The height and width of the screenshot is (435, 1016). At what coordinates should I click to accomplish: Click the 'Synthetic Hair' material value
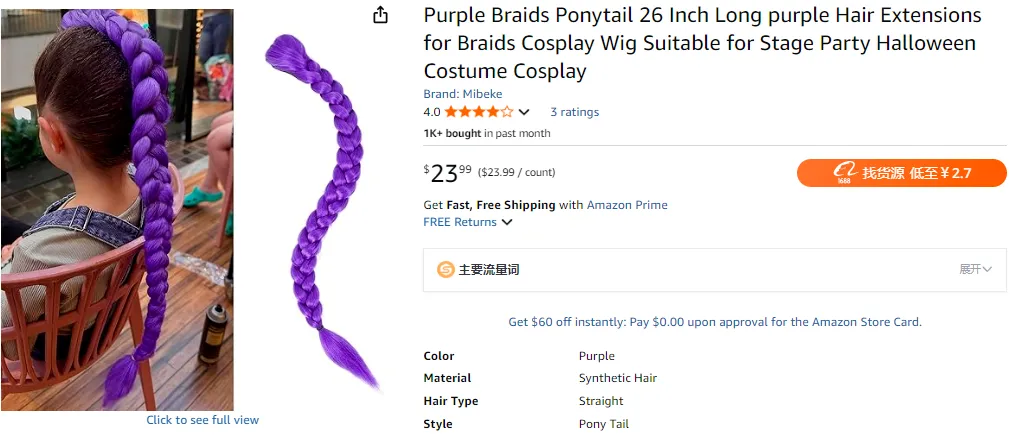point(618,378)
